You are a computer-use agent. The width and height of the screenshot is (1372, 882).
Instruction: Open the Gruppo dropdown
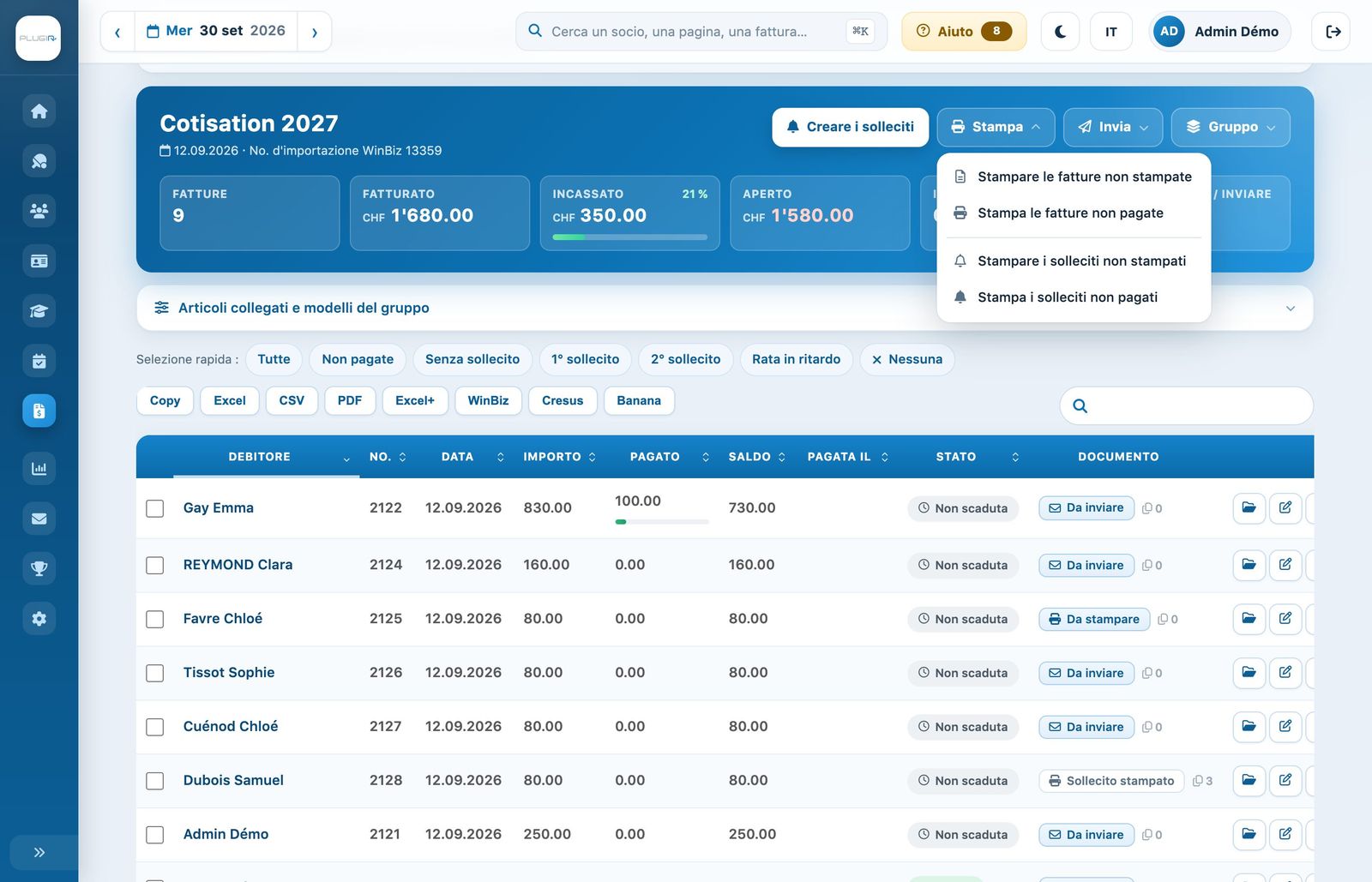click(1231, 127)
